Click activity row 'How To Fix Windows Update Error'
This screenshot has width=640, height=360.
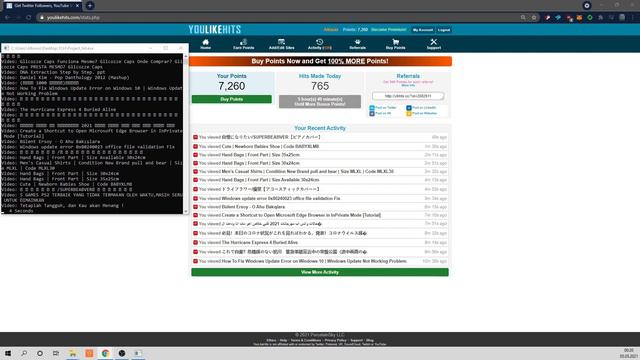coord(320,261)
